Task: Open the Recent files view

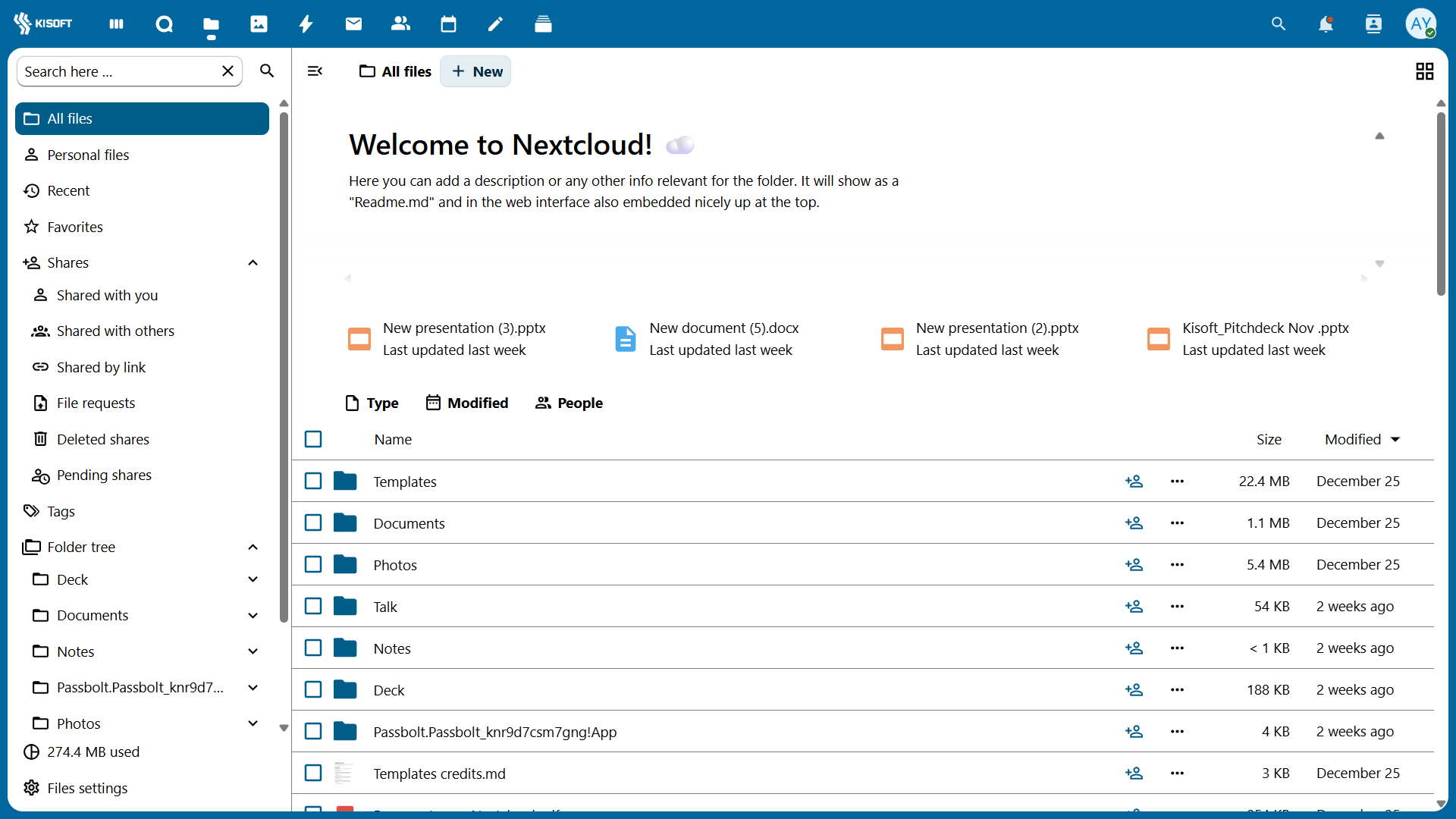Action: tap(142, 191)
